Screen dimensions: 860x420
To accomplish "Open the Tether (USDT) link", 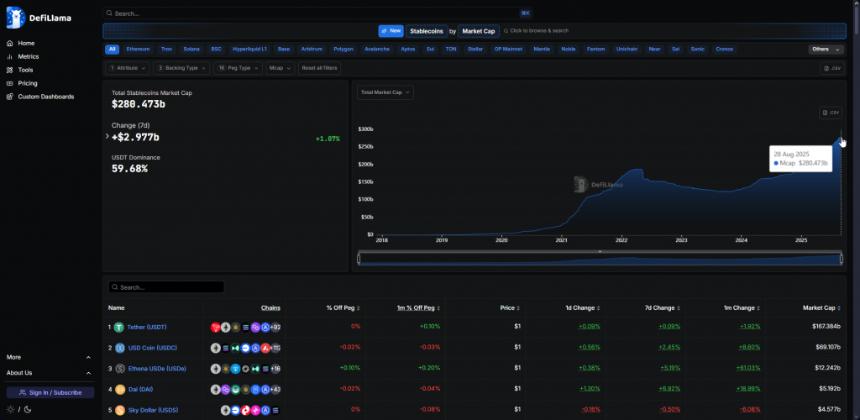I will pyautogui.click(x=146, y=327).
